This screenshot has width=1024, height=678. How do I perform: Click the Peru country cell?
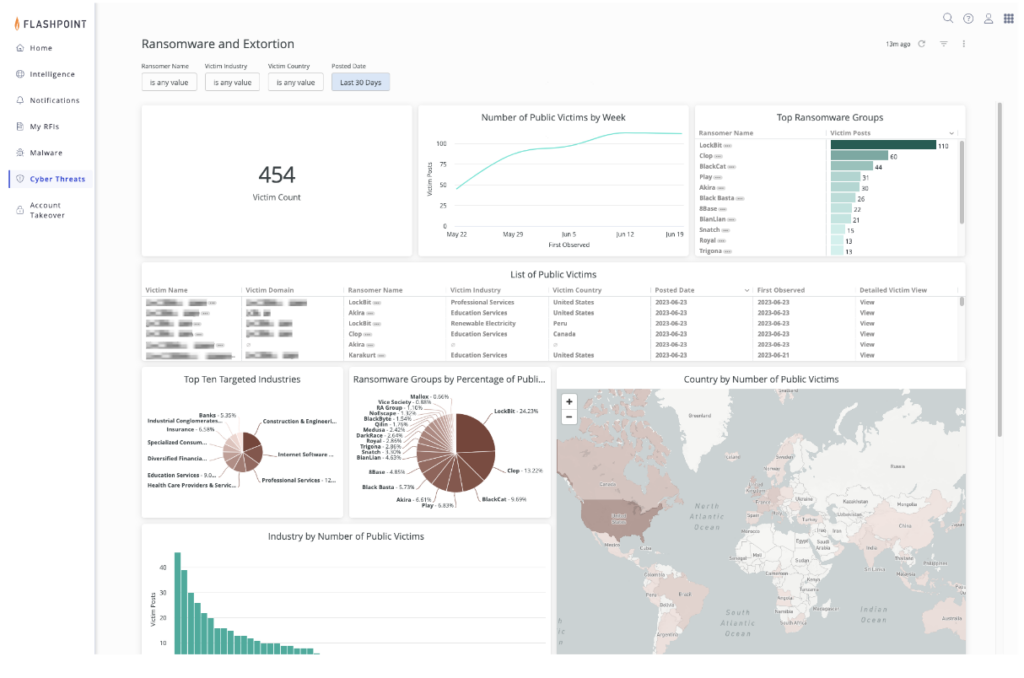(560, 323)
